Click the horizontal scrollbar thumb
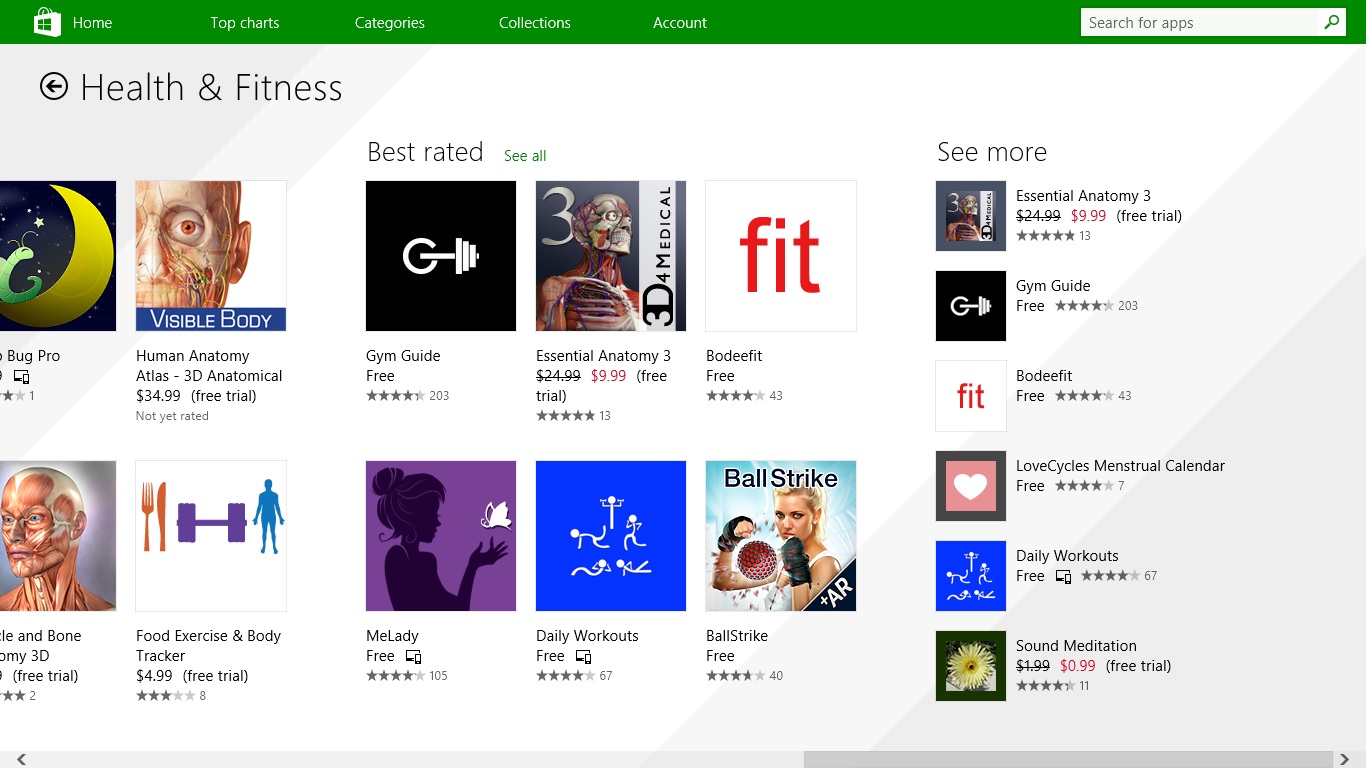Viewport: 1366px width, 768px height. pos(1068,759)
